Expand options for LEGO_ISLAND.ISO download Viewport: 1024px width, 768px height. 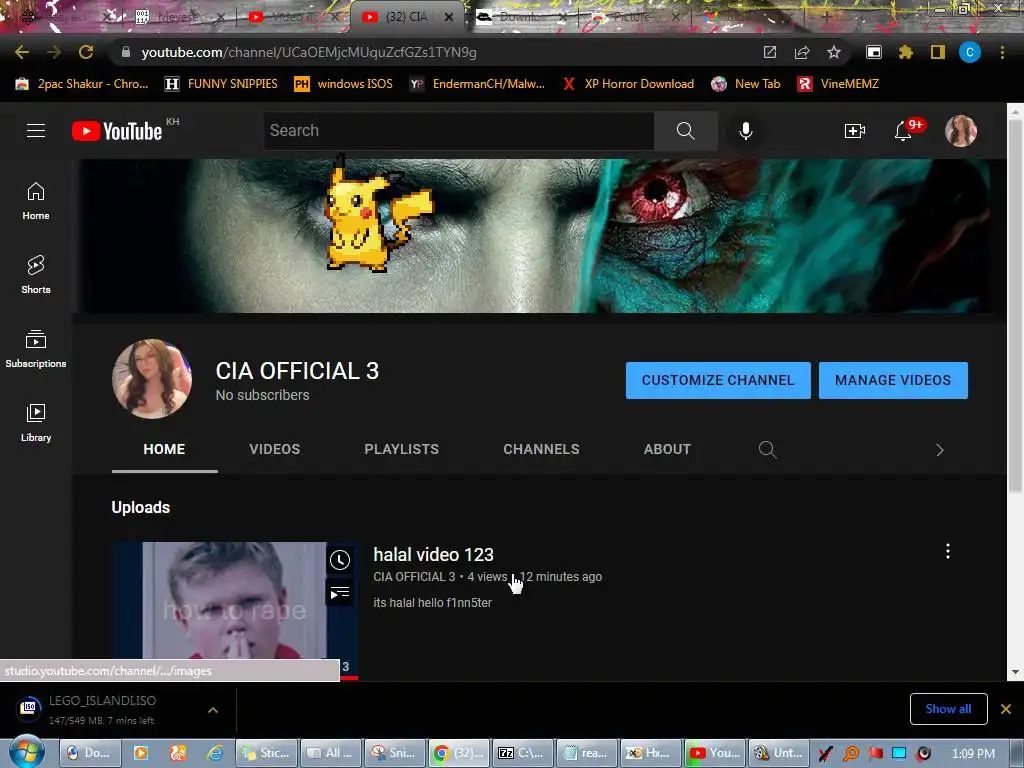click(213, 710)
